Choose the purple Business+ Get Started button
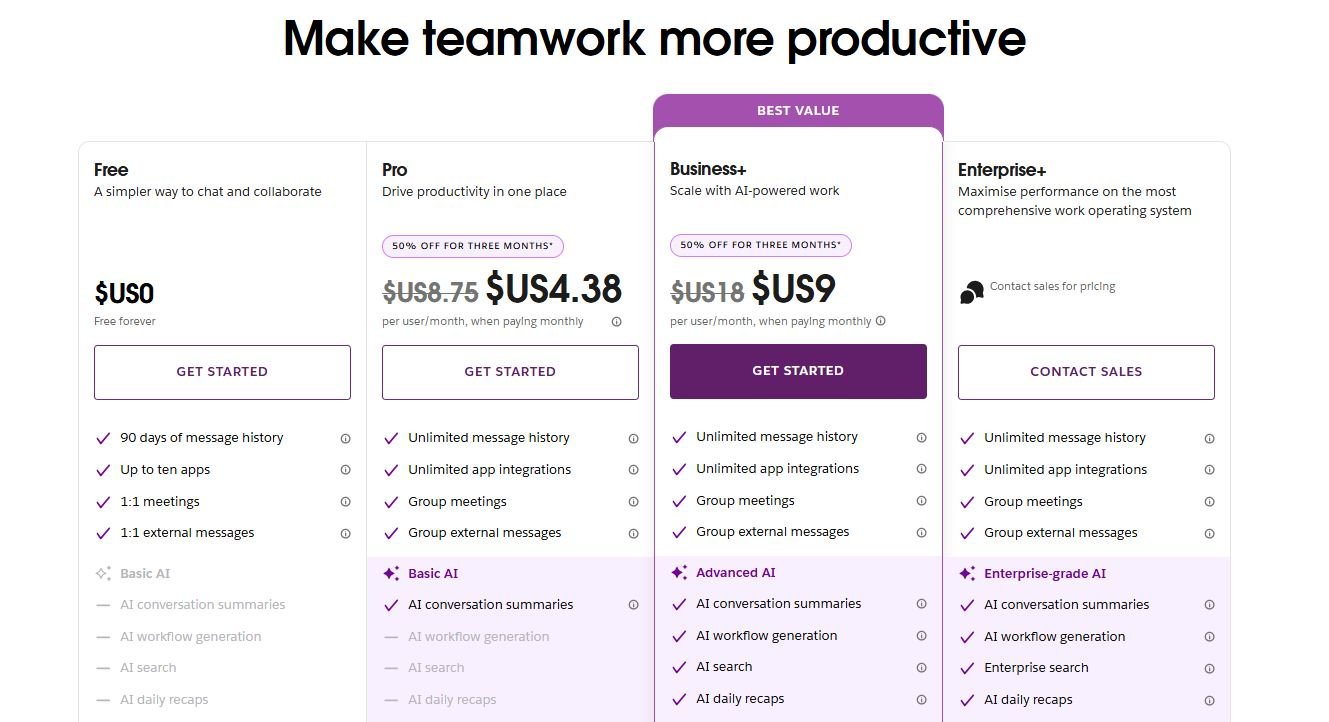Viewport: 1329px width, 722px height. pos(798,371)
